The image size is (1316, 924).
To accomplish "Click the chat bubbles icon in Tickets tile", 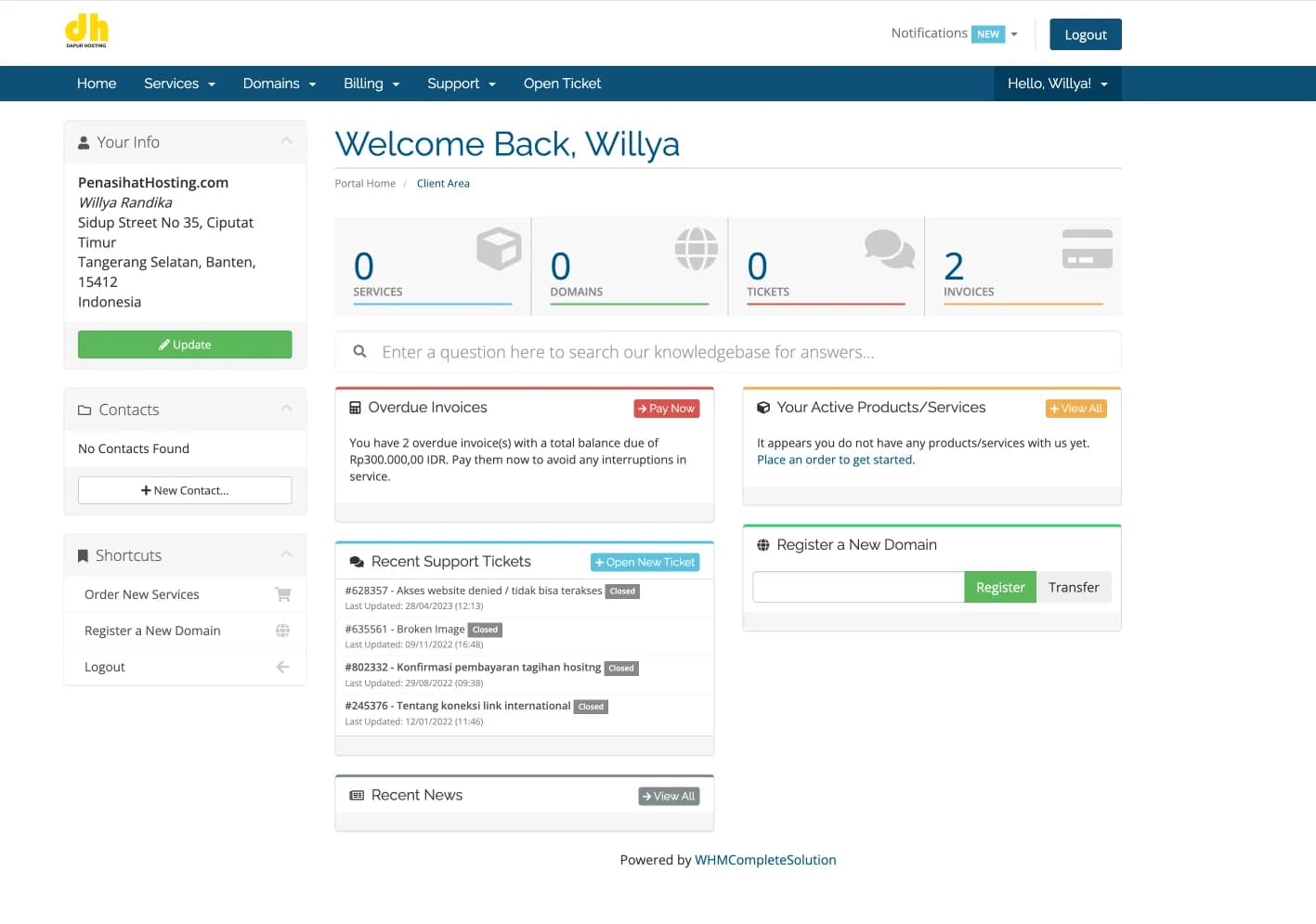I will [889, 249].
